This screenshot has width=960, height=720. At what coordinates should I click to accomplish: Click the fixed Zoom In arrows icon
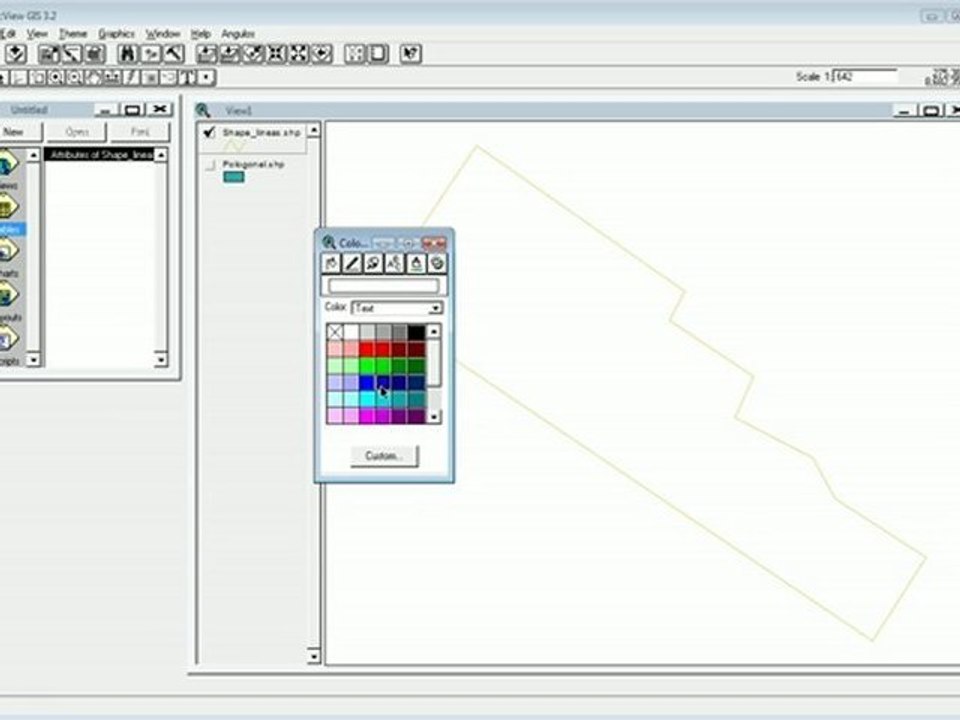[x=276, y=54]
